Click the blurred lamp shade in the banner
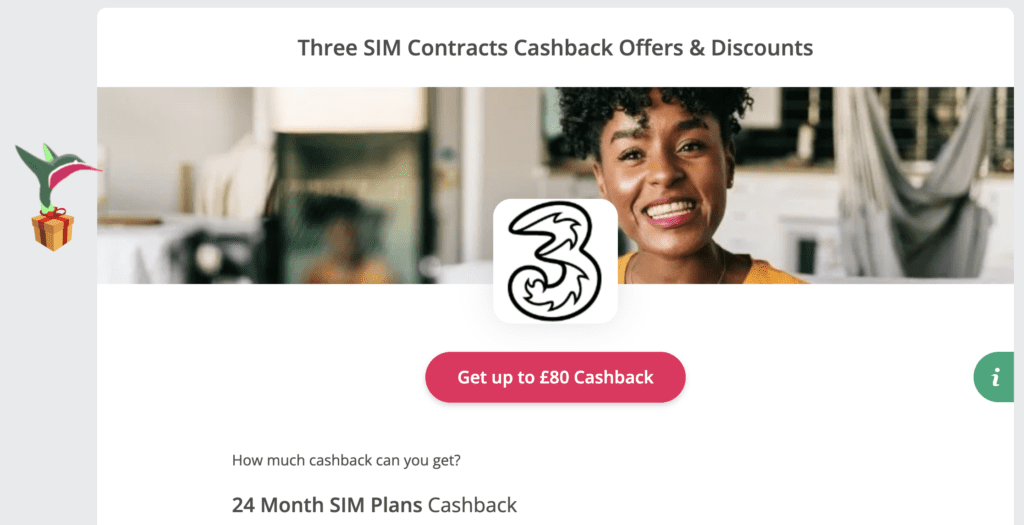This screenshot has height=525, width=1024. click(x=347, y=109)
